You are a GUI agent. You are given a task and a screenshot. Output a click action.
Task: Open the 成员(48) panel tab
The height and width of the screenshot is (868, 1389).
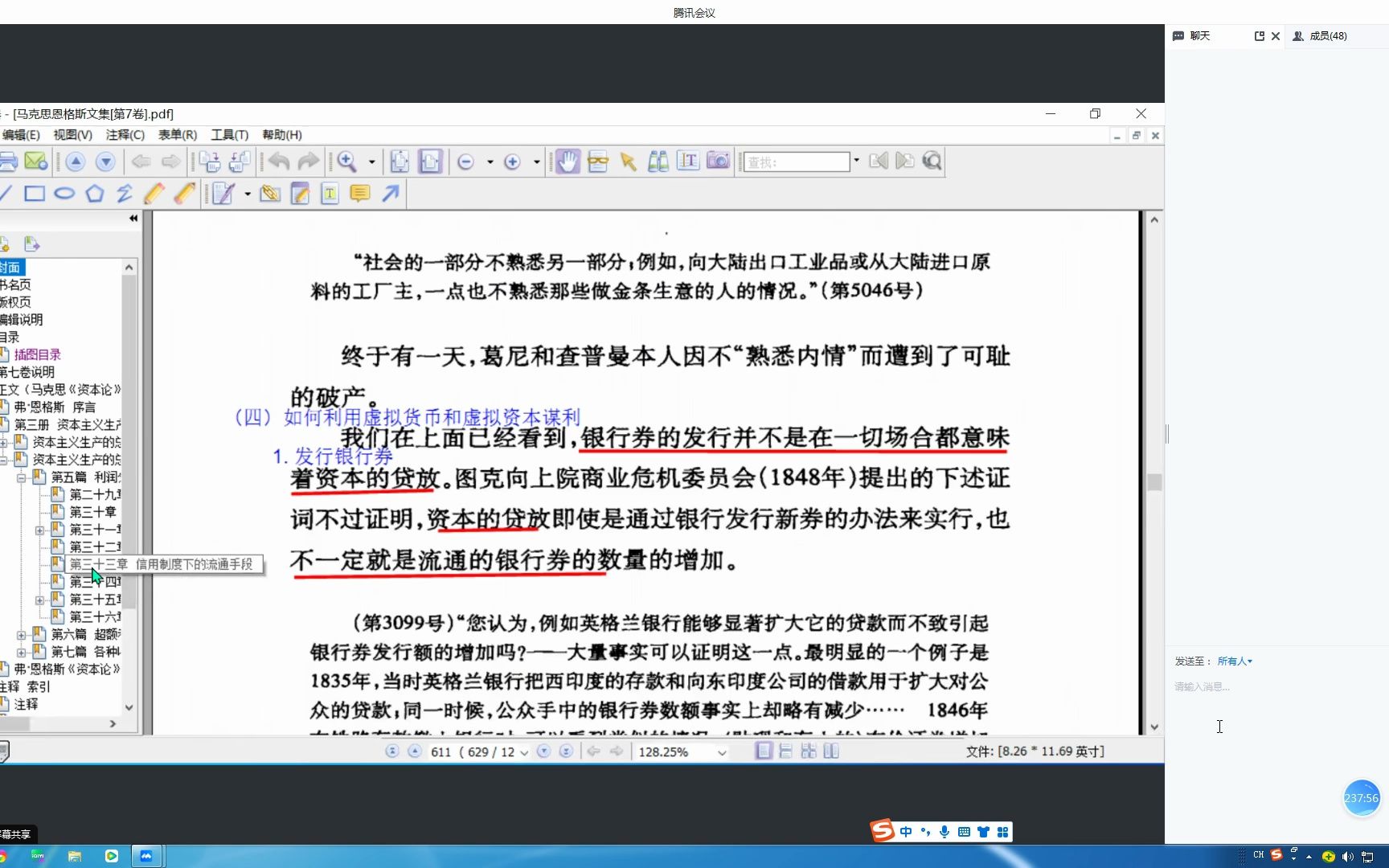point(1320,36)
